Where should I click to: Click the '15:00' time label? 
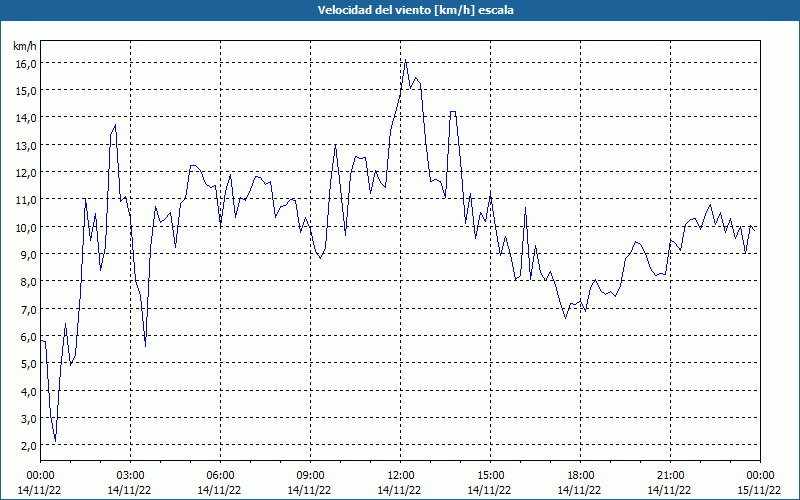point(490,476)
